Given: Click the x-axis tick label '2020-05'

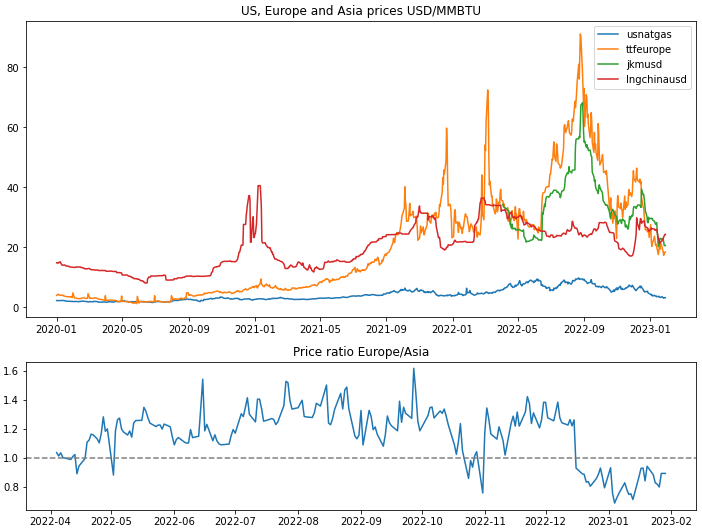Looking at the screenshot, I should (x=122, y=329).
